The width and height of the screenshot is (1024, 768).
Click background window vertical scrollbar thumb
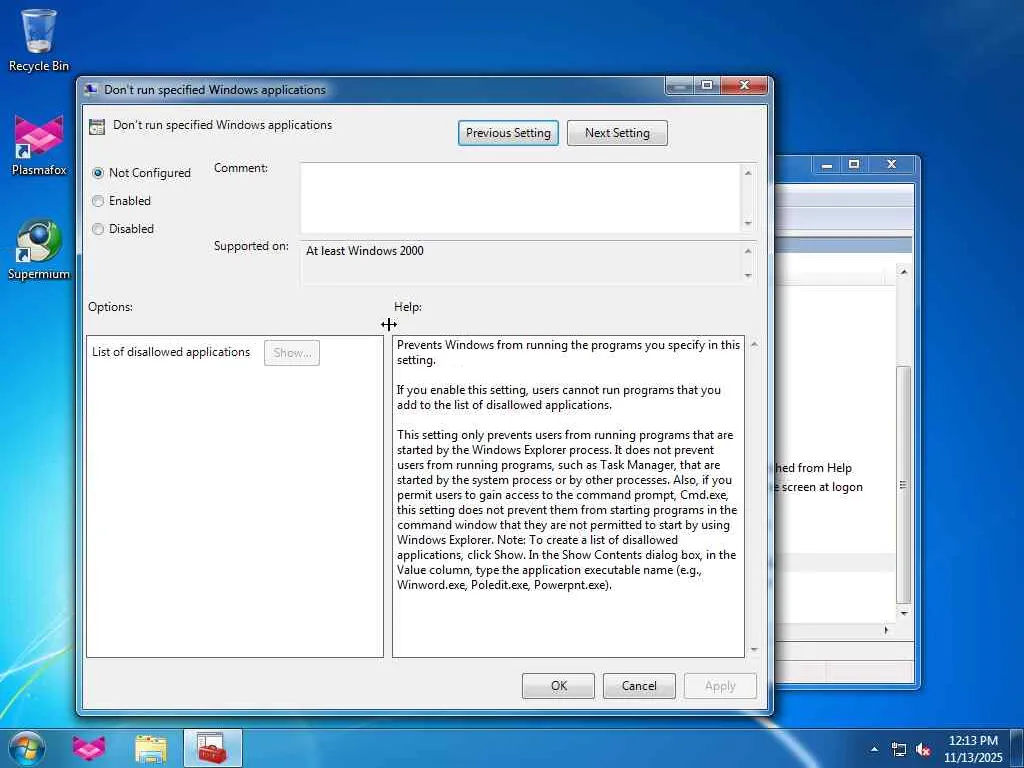(903, 485)
